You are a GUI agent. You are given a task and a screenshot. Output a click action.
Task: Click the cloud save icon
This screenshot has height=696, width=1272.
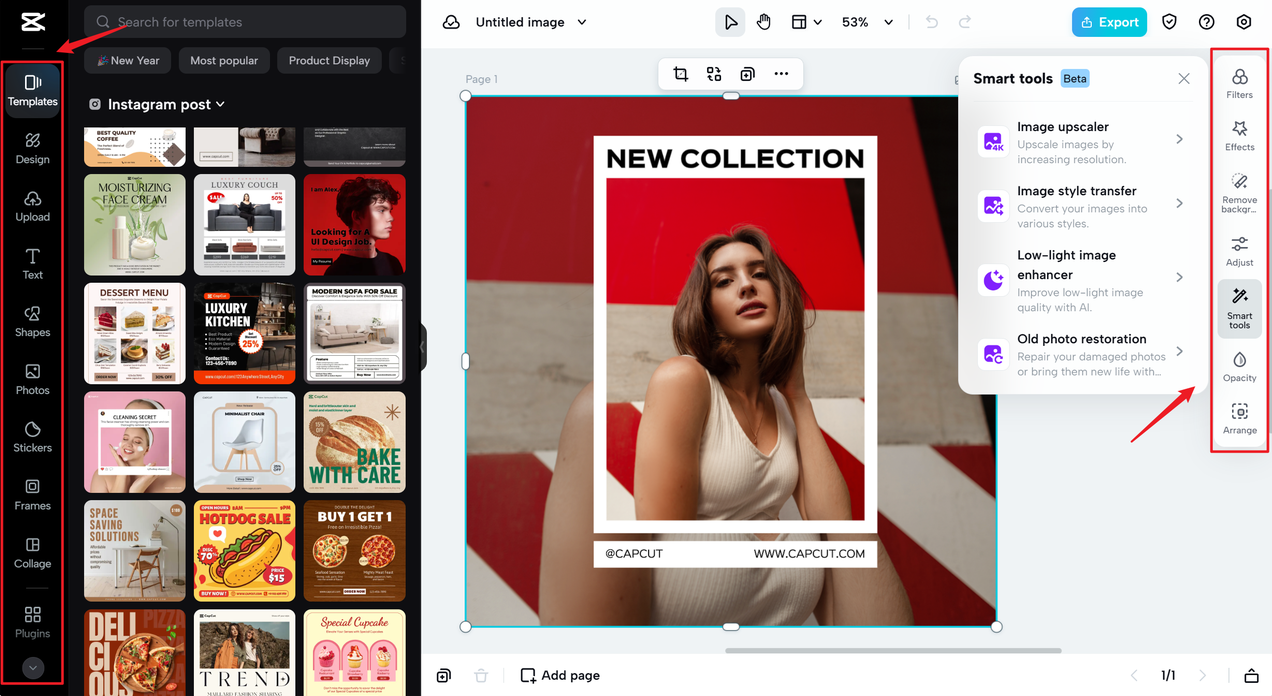pos(451,22)
